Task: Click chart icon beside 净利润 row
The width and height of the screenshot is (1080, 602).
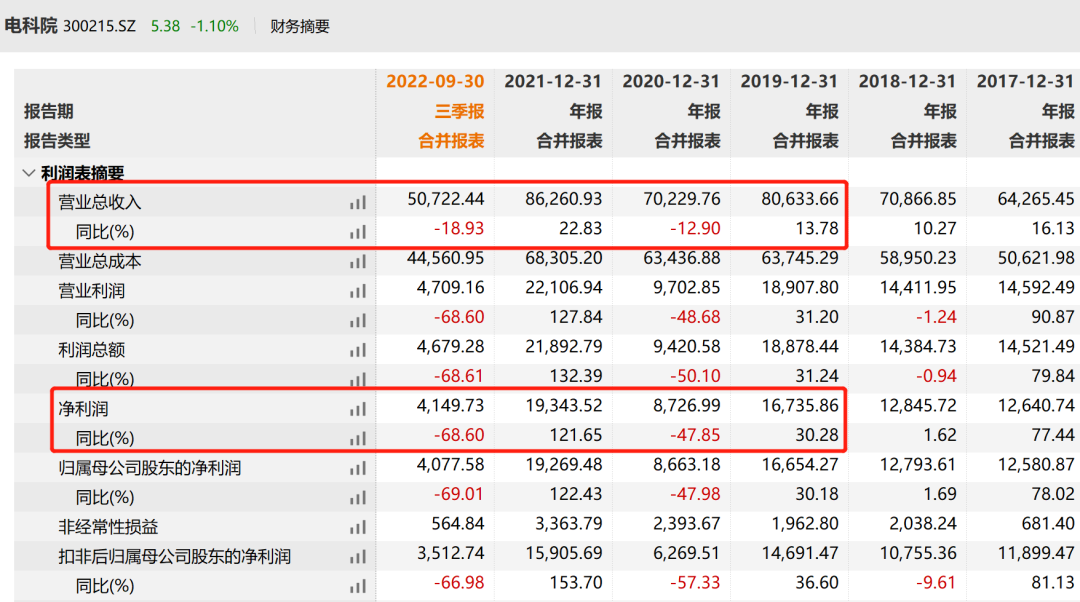Action: click(x=358, y=409)
